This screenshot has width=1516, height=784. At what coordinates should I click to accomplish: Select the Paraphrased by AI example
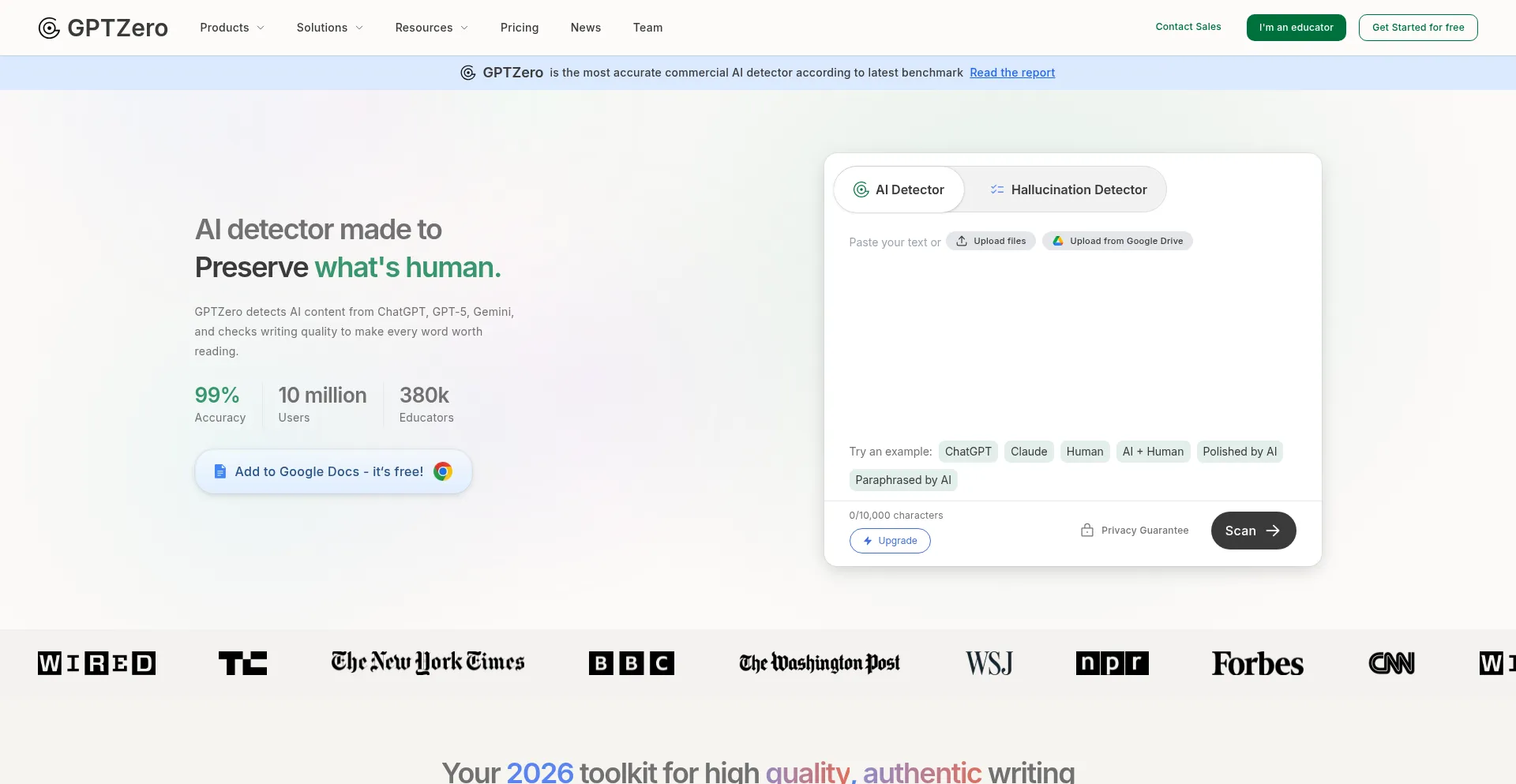point(902,480)
